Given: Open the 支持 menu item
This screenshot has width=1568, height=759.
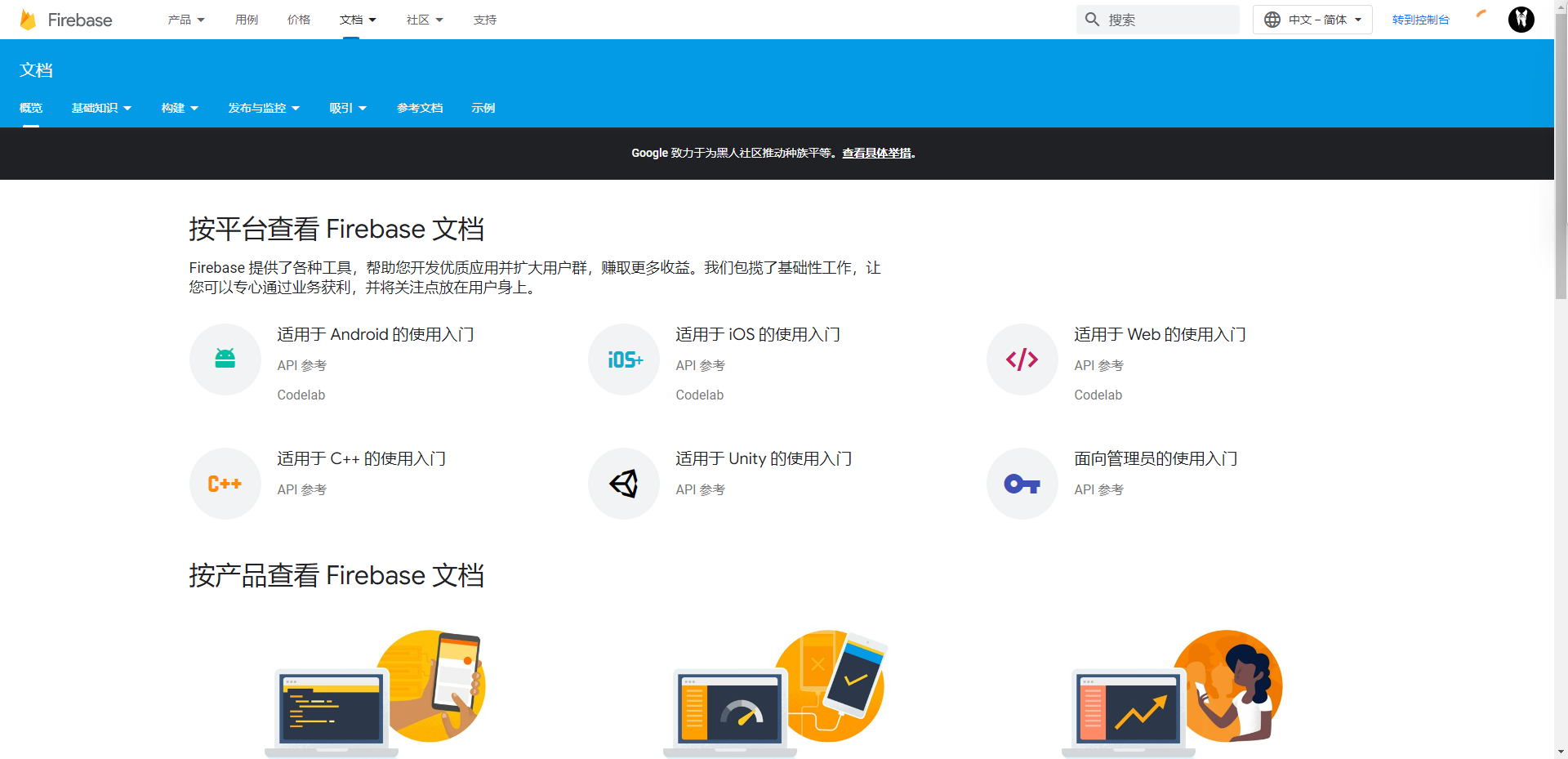Looking at the screenshot, I should 485,20.
